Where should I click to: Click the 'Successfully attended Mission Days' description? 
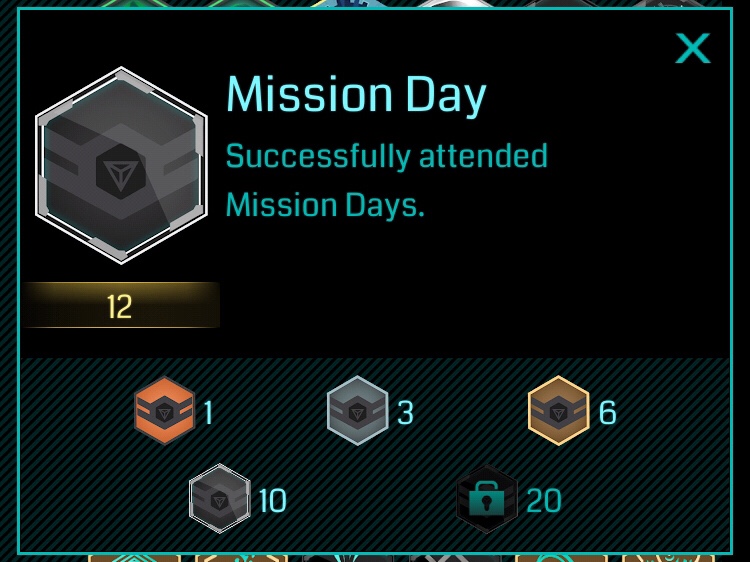386,181
